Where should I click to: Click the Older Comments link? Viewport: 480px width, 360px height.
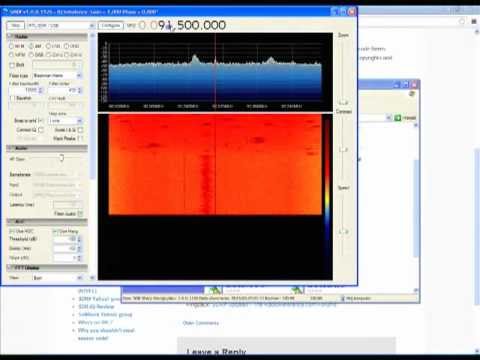click(x=201, y=323)
